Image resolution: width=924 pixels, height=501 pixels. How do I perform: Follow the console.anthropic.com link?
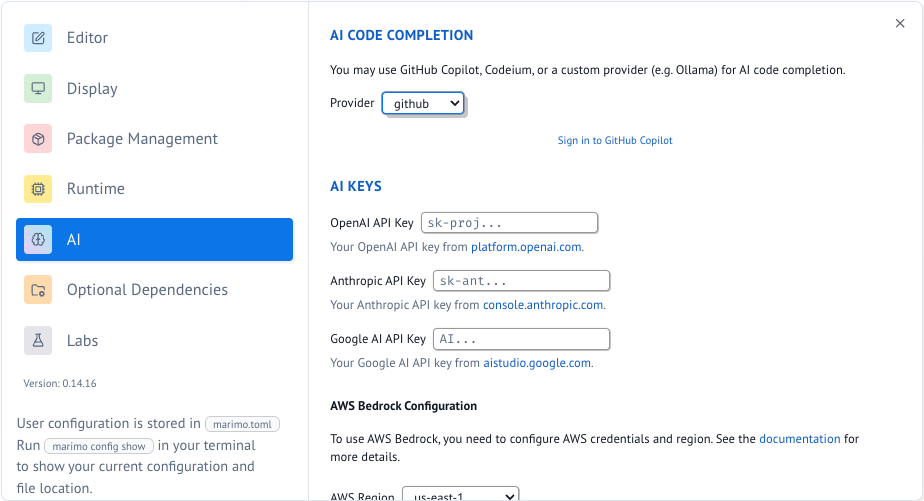pos(543,305)
